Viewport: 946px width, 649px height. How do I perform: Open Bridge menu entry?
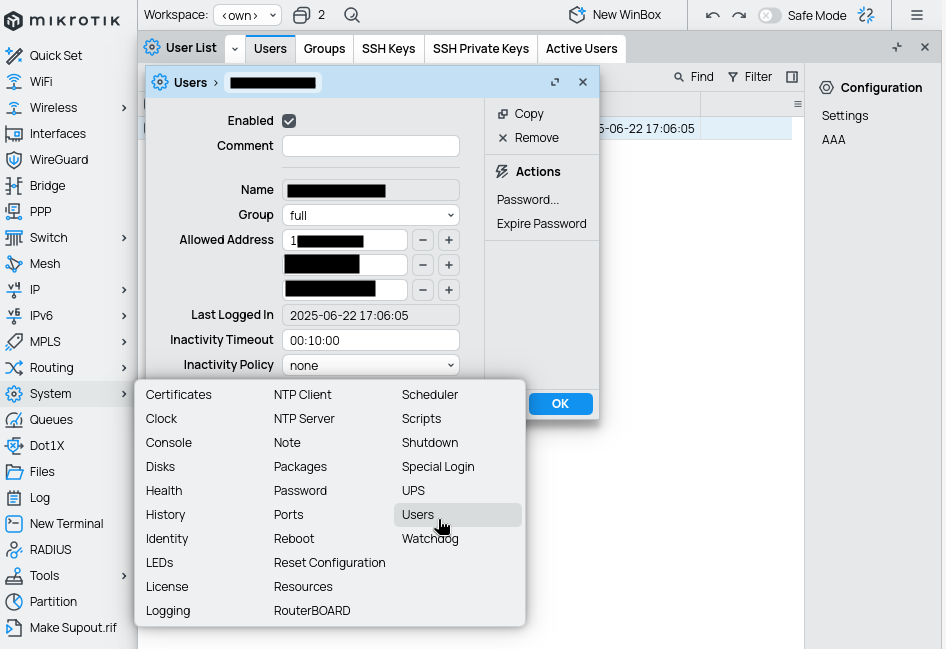47,185
